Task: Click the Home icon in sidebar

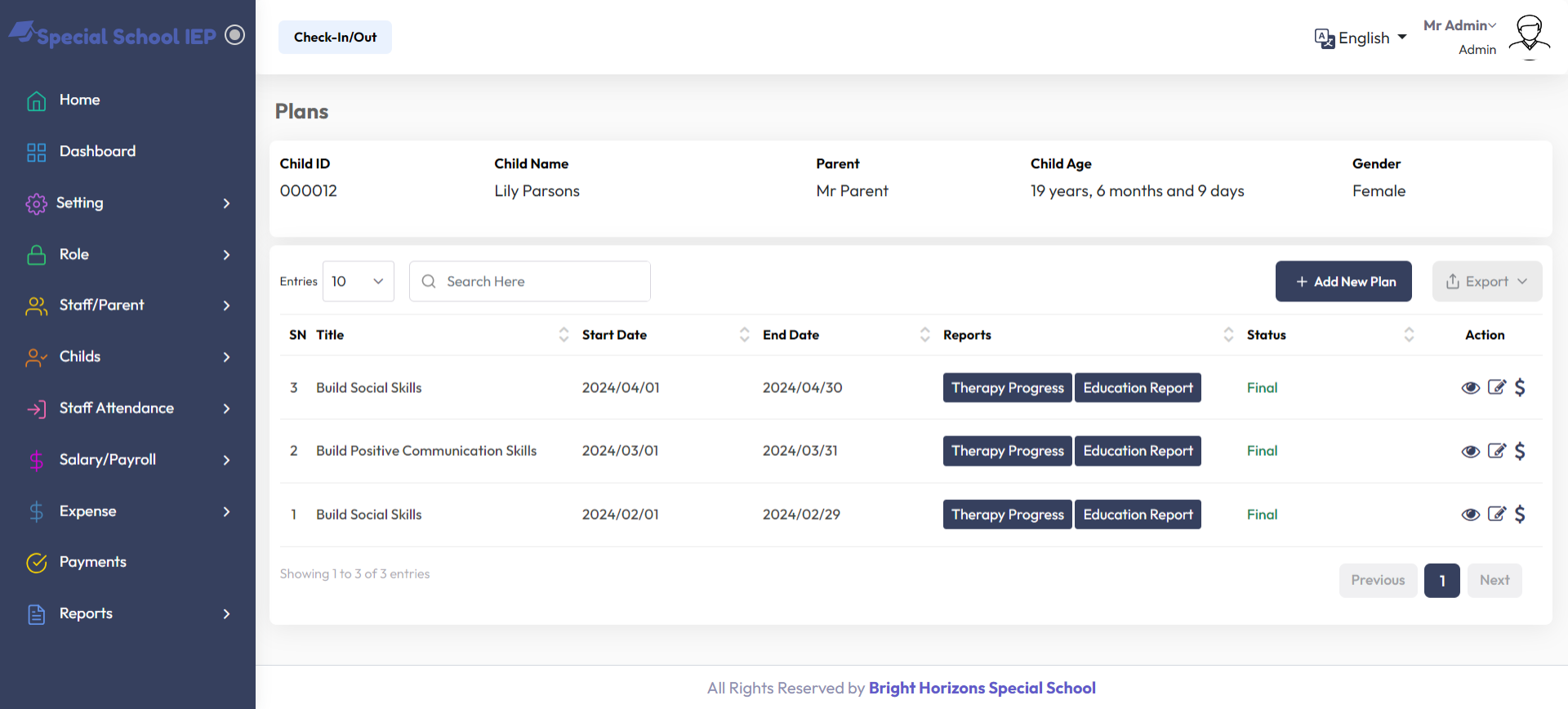Action: pyautogui.click(x=37, y=100)
